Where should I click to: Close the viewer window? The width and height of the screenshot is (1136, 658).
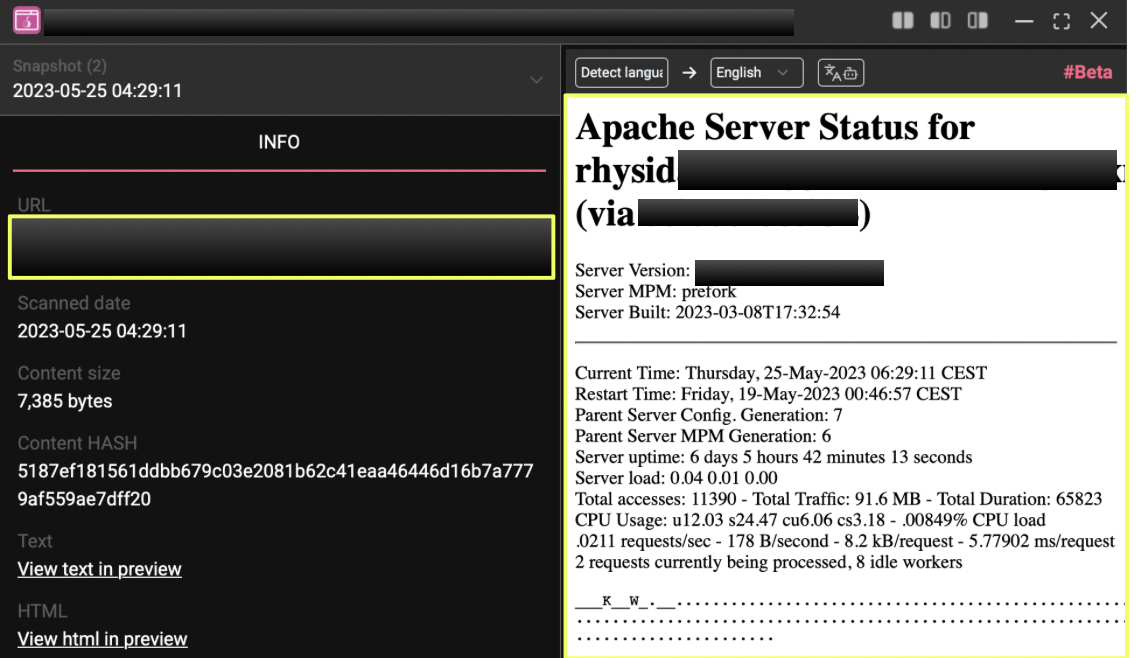tap(1099, 20)
